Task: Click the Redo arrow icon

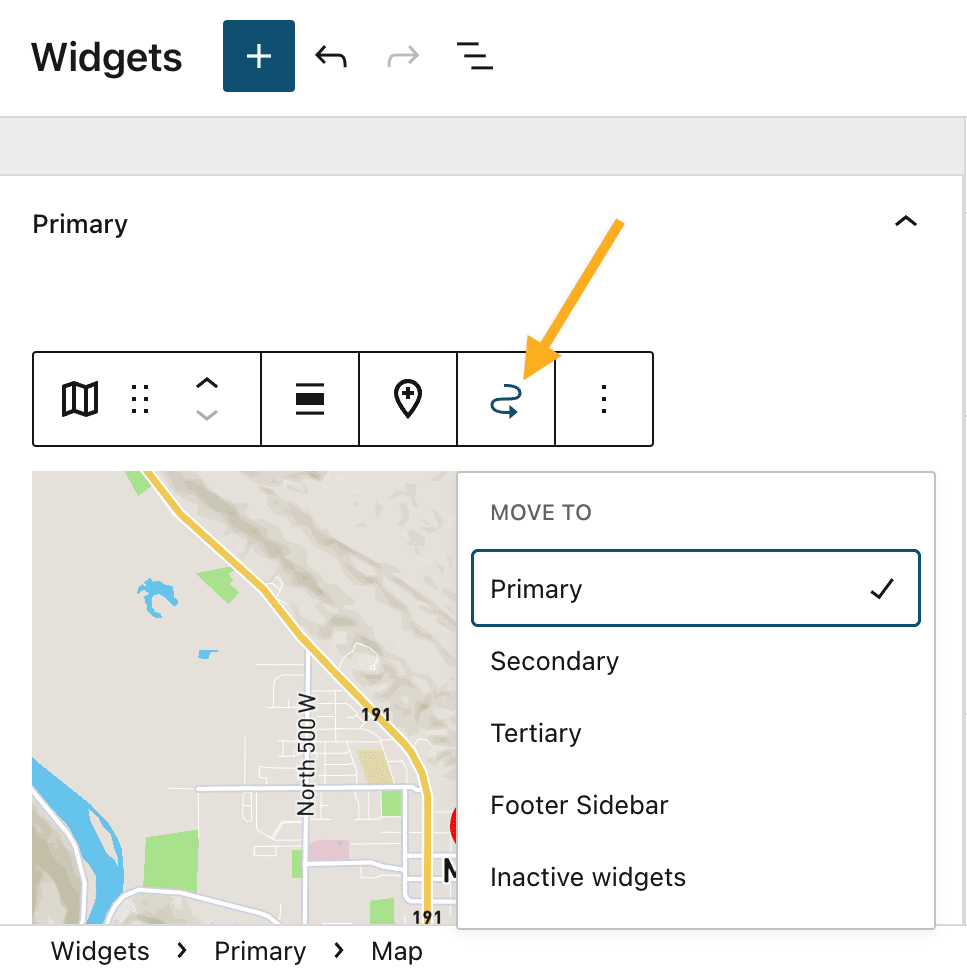Action: pyautogui.click(x=402, y=56)
